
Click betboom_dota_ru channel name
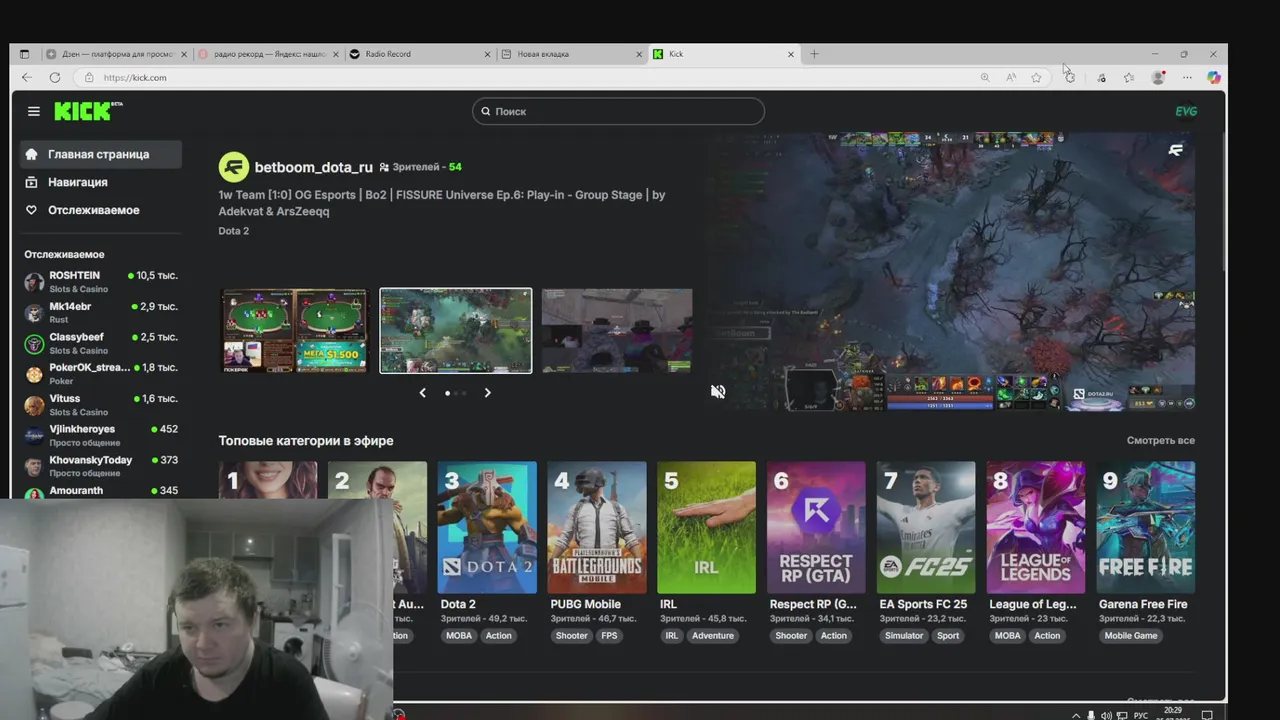[x=313, y=167]
